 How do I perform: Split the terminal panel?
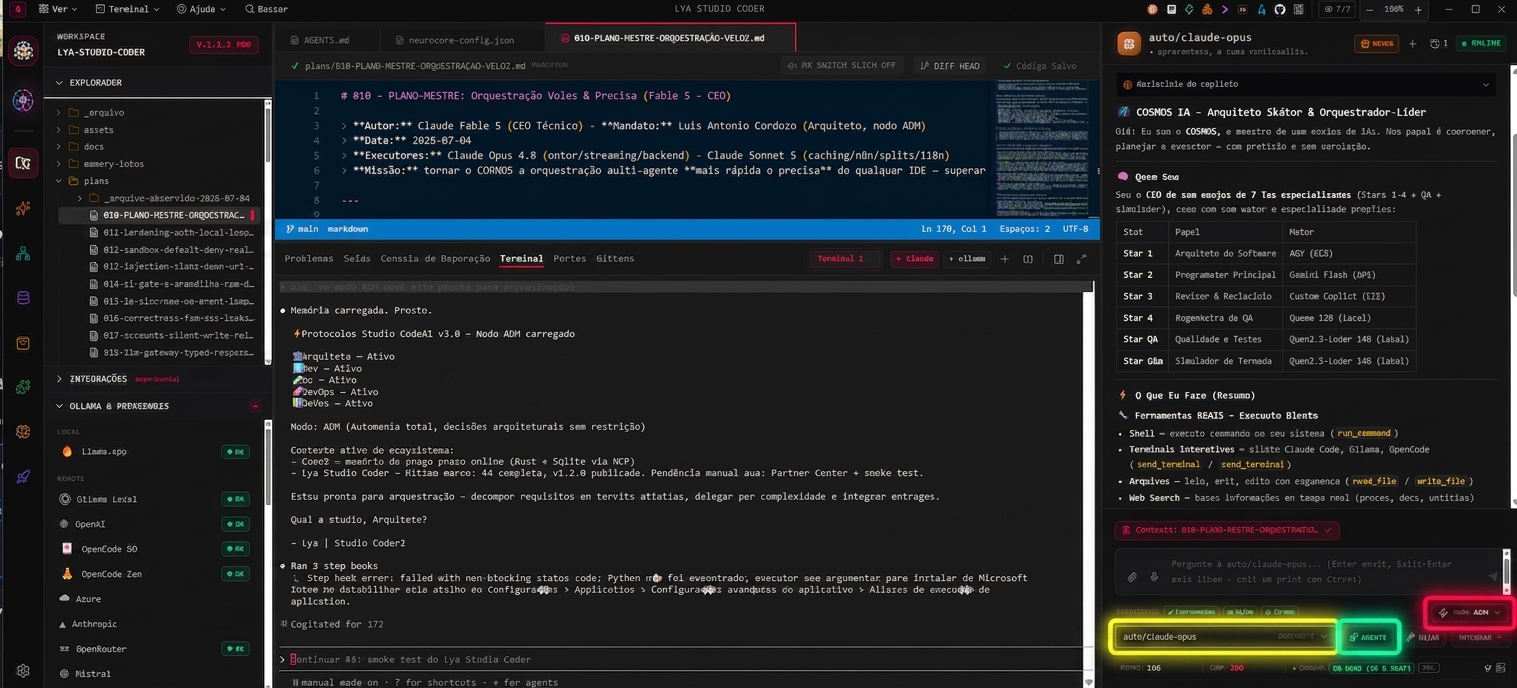tap(1027, 259)
